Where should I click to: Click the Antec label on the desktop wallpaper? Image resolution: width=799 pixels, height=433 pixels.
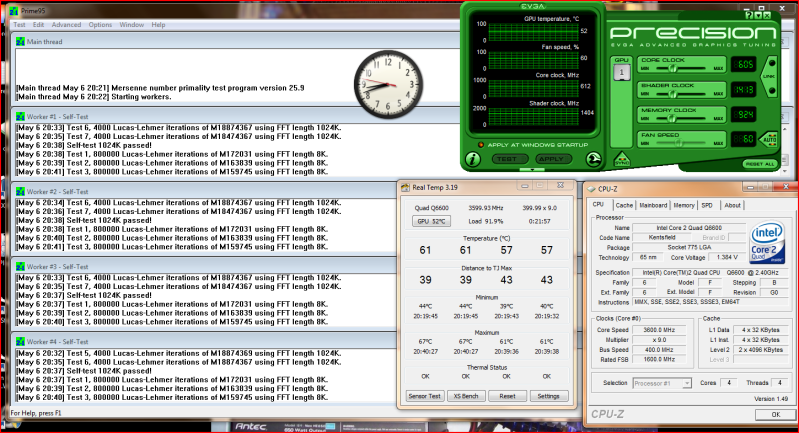click(x=251, y=426)
